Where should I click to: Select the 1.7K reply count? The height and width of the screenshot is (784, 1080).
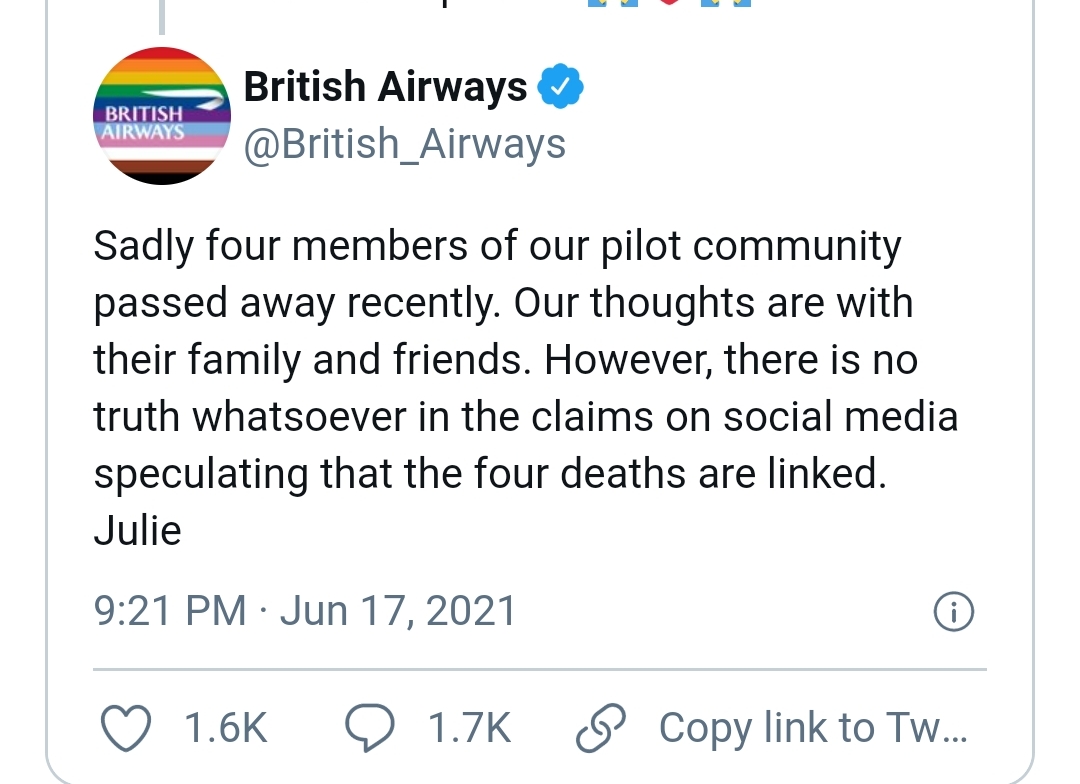[x=472, y=728]
